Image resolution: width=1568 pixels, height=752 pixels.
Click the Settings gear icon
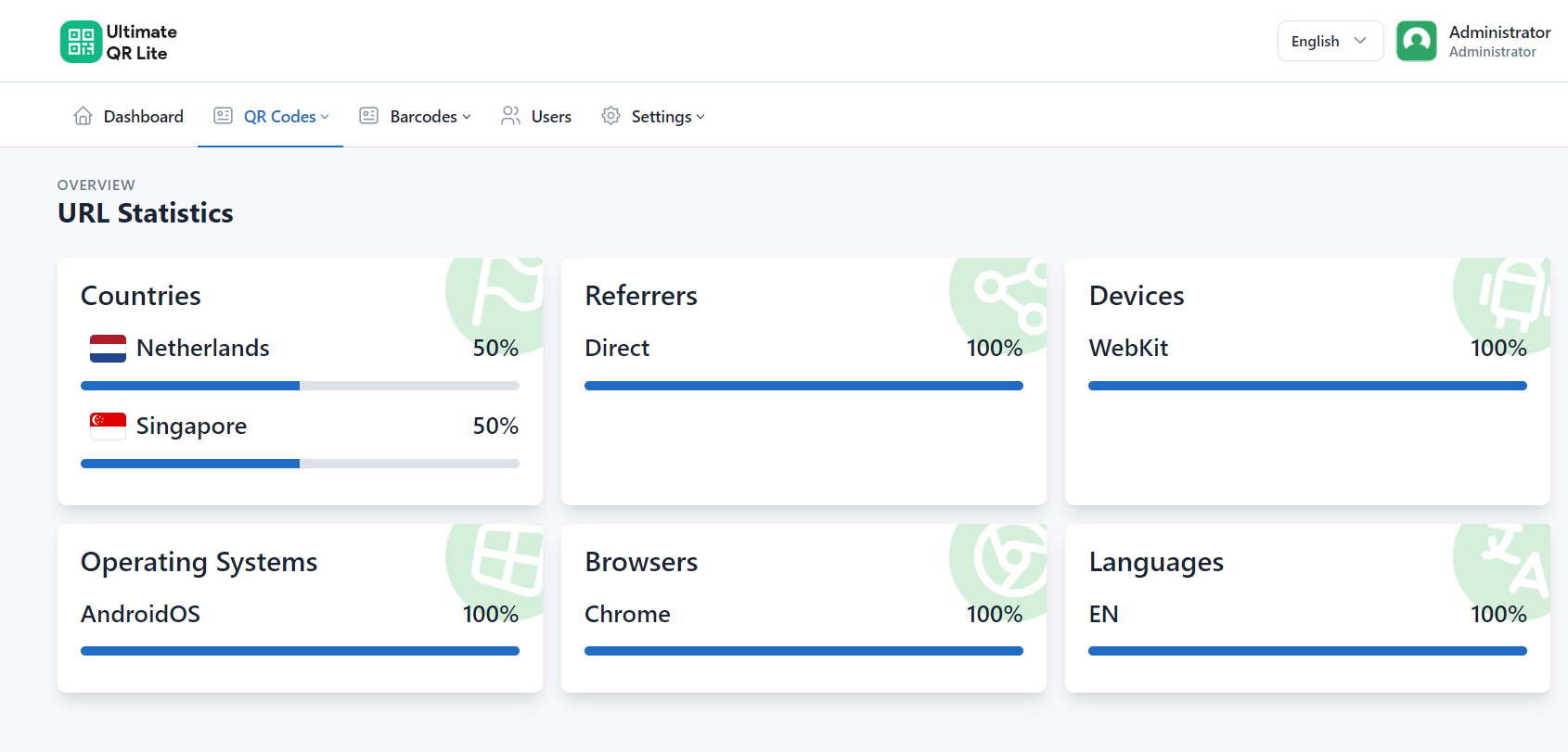click(610, 116)
